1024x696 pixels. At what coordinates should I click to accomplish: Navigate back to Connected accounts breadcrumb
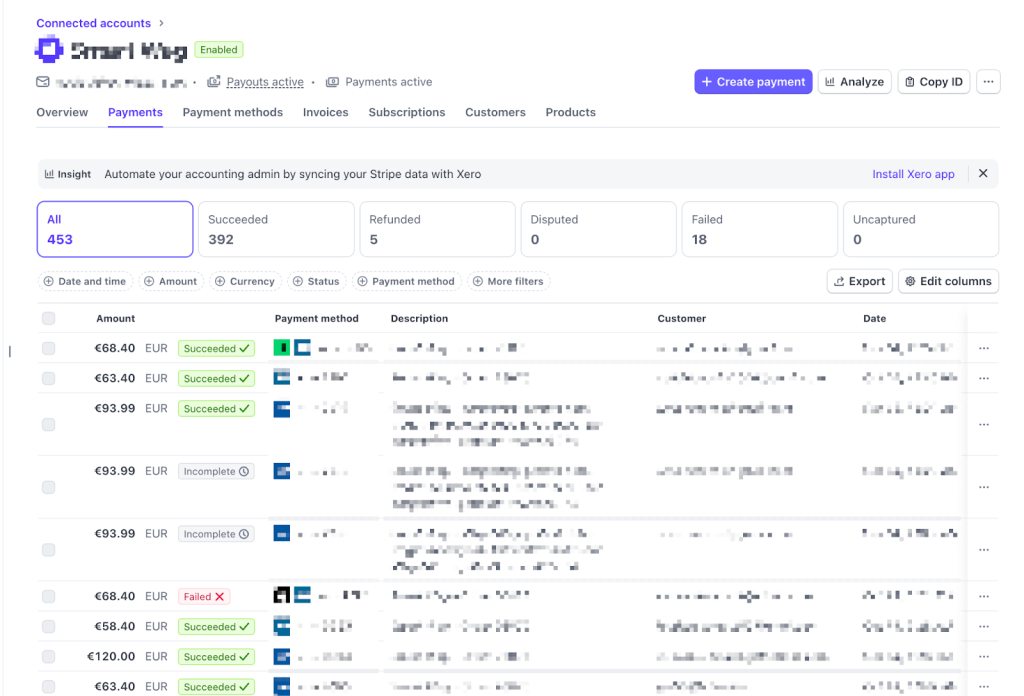[93, 23]
